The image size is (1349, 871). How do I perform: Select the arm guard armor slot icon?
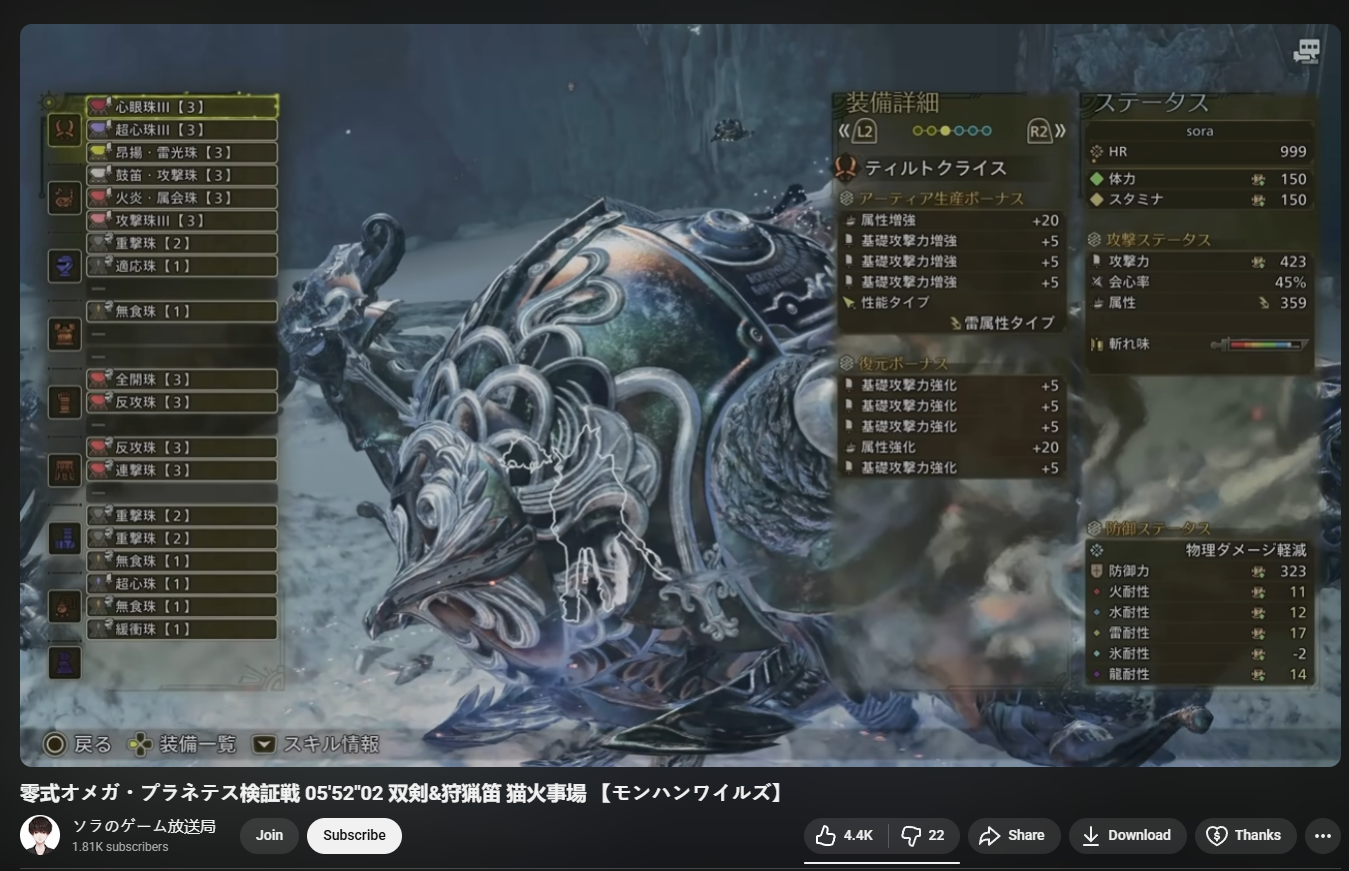pos(64,402)
